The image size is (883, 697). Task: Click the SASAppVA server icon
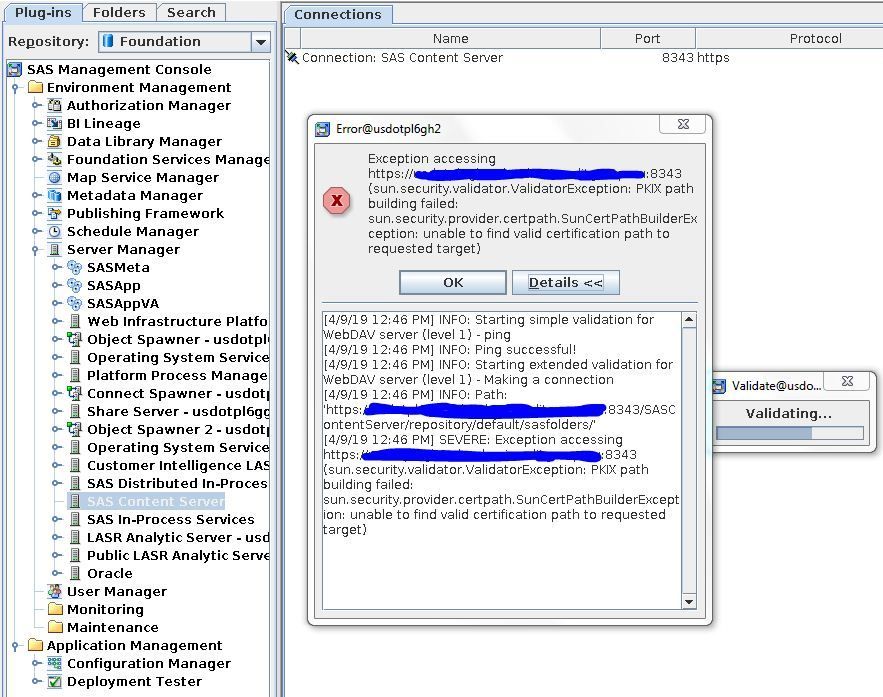tap(74, 303)
